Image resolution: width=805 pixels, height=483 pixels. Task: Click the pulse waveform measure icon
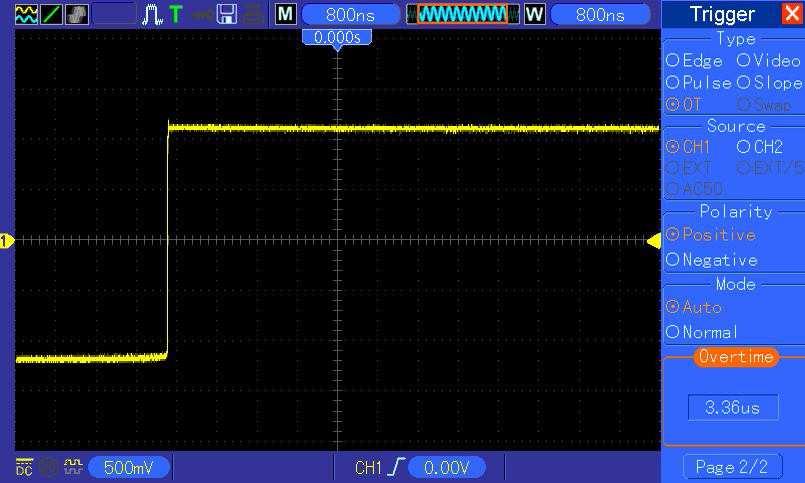tap(152, 14)
